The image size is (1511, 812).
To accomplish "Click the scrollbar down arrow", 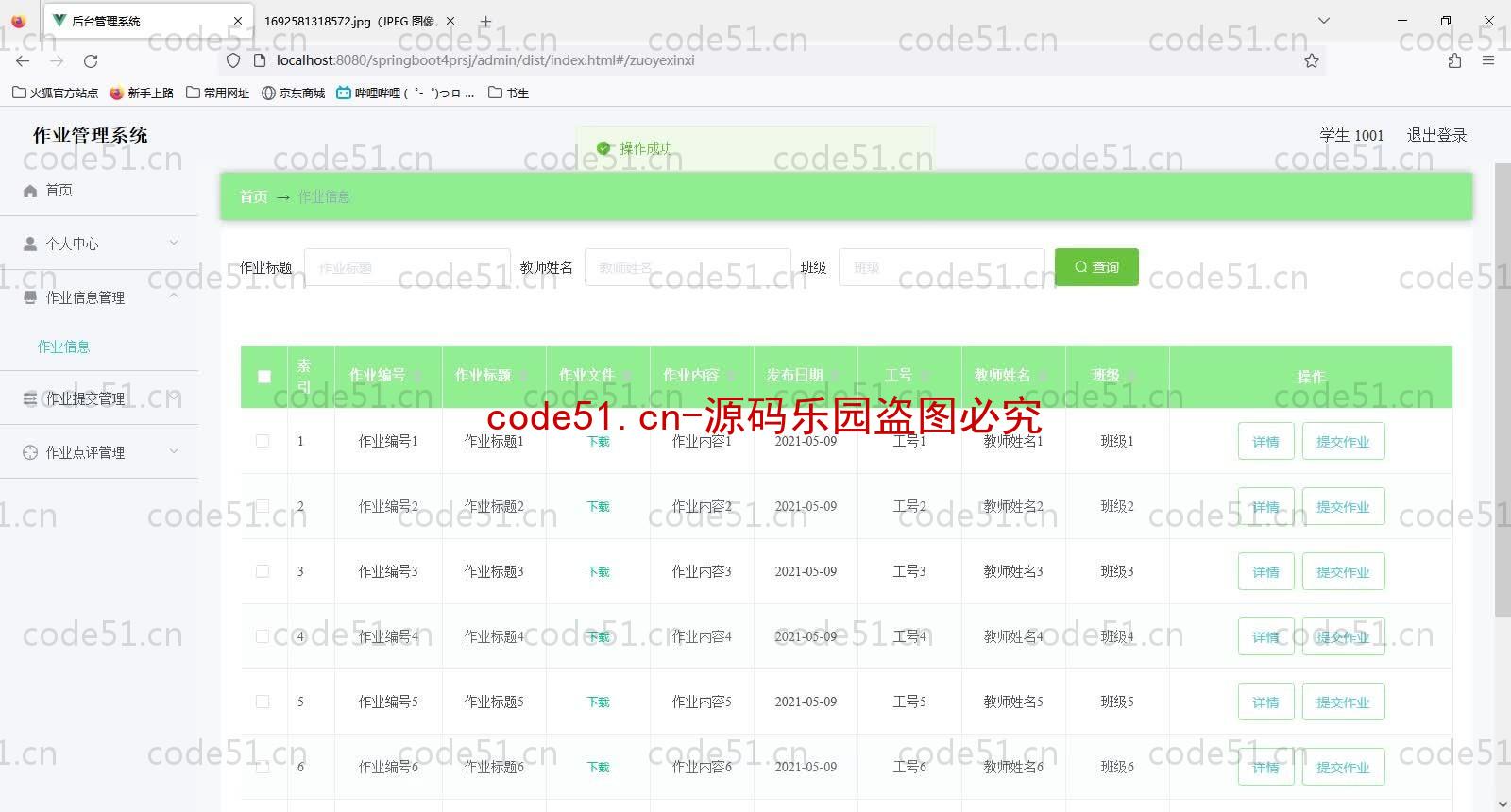I will pos(1503,804).
